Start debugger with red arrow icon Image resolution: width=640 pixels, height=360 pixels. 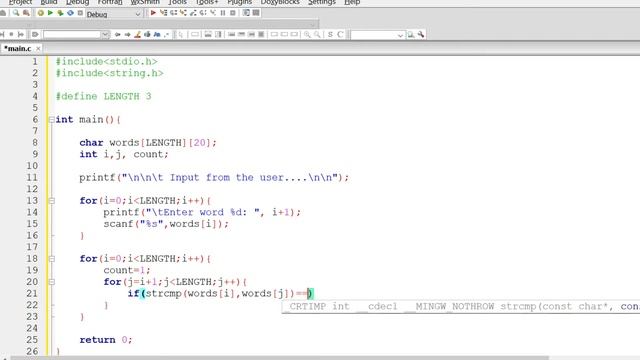pos(153,13)
